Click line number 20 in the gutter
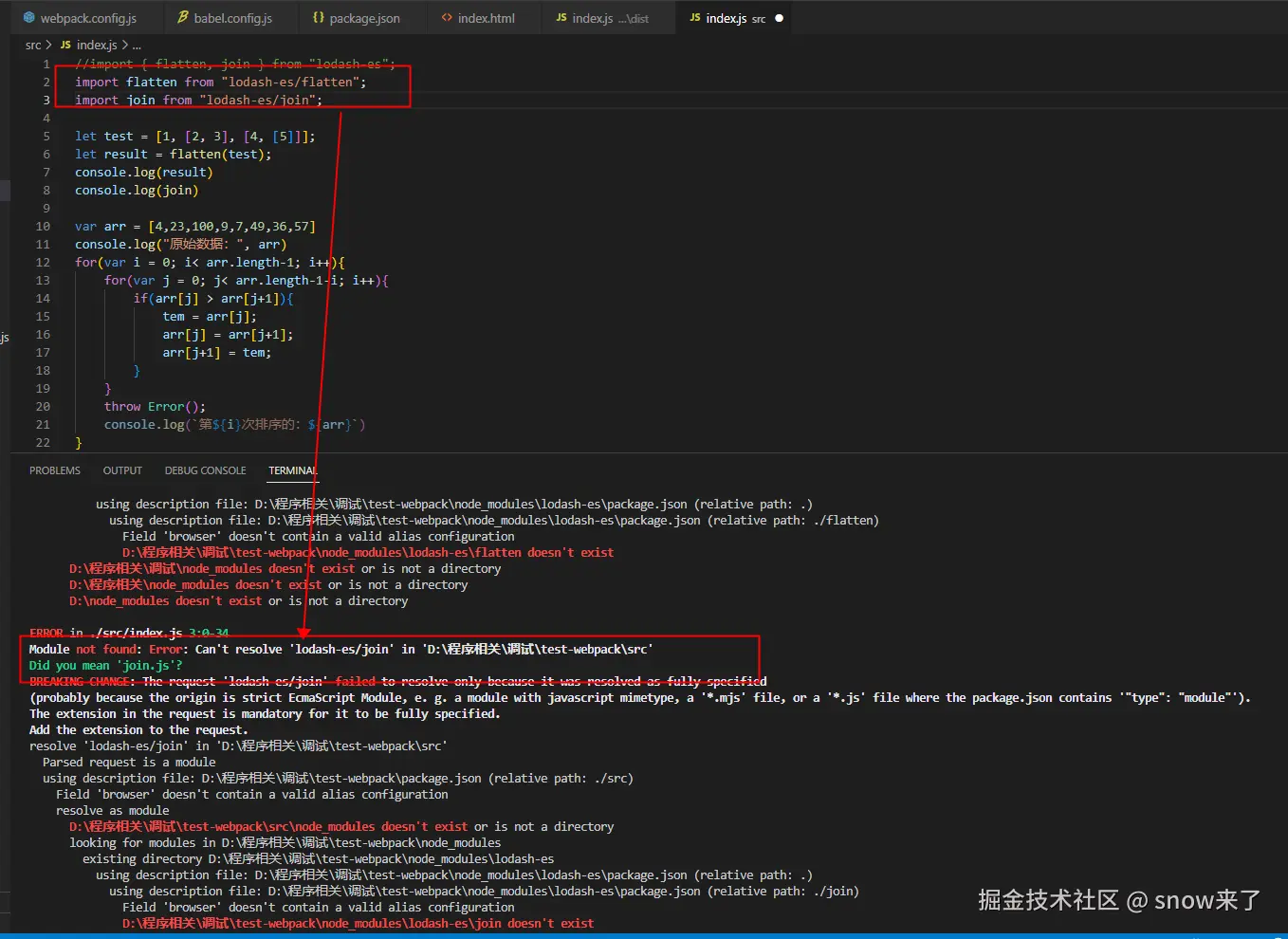 coord(43,407)
